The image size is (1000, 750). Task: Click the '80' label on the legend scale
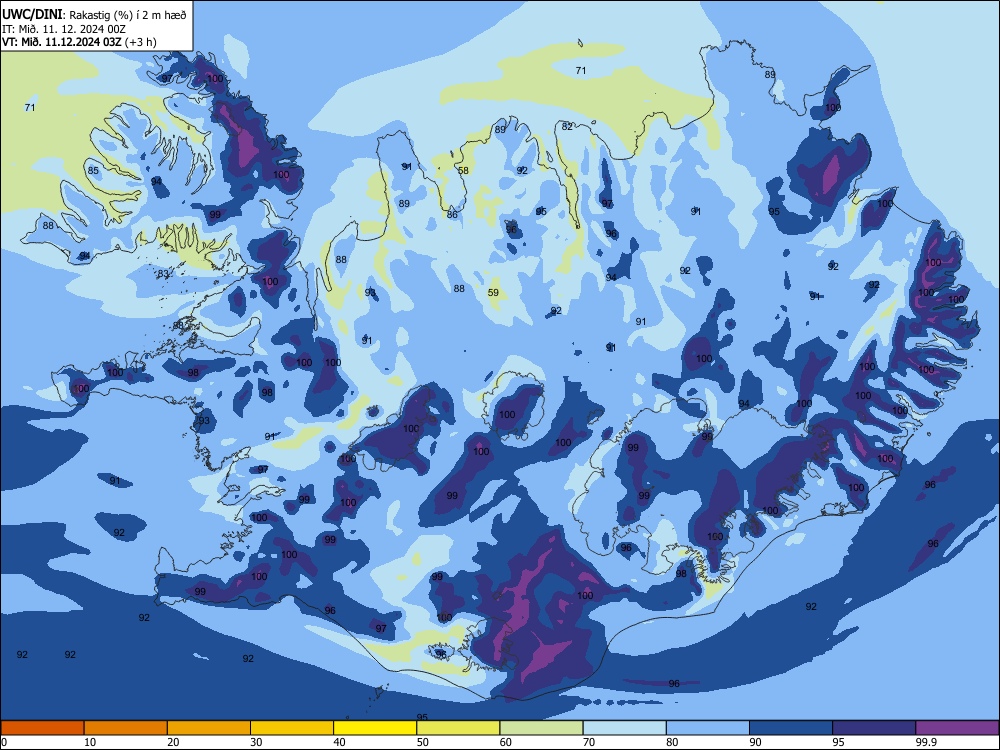click(x=672, y=742)
